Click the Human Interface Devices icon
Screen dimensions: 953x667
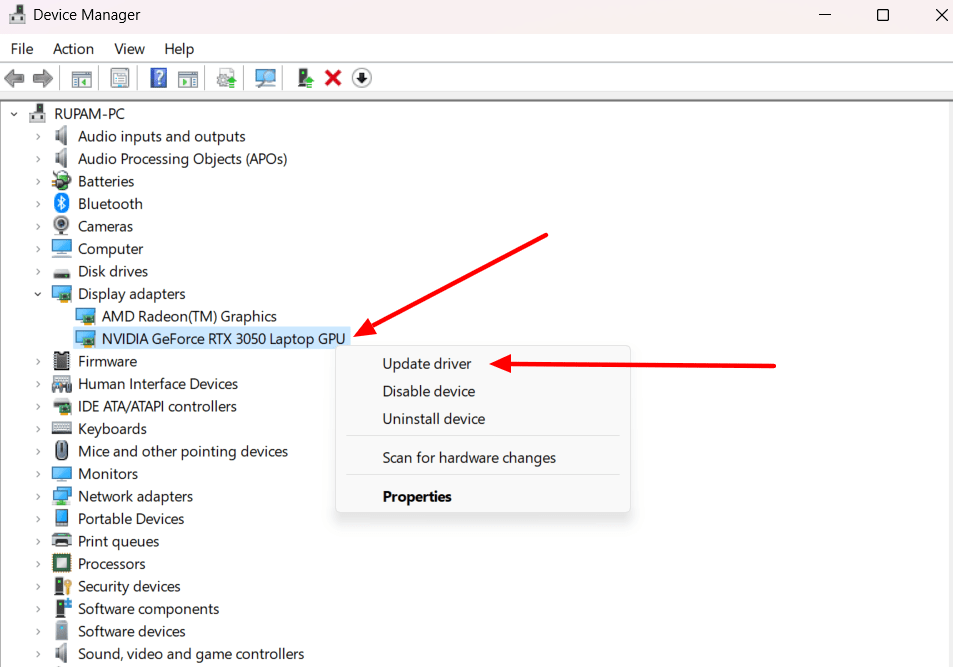(61, 383)
